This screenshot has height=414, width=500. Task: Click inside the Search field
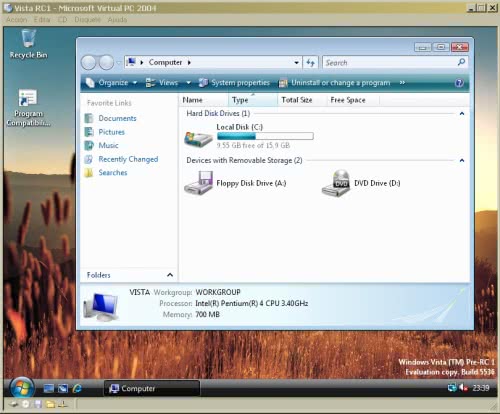click(390, 63)
